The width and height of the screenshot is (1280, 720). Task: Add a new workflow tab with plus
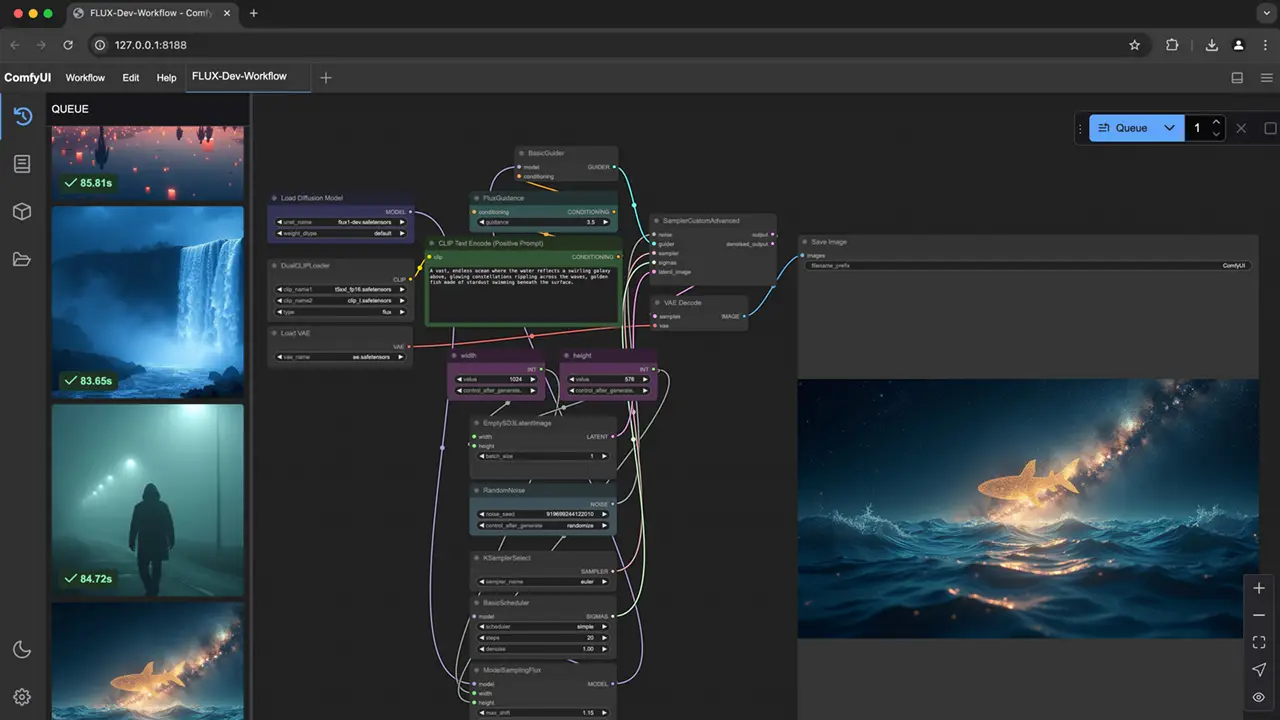(325, 77)
